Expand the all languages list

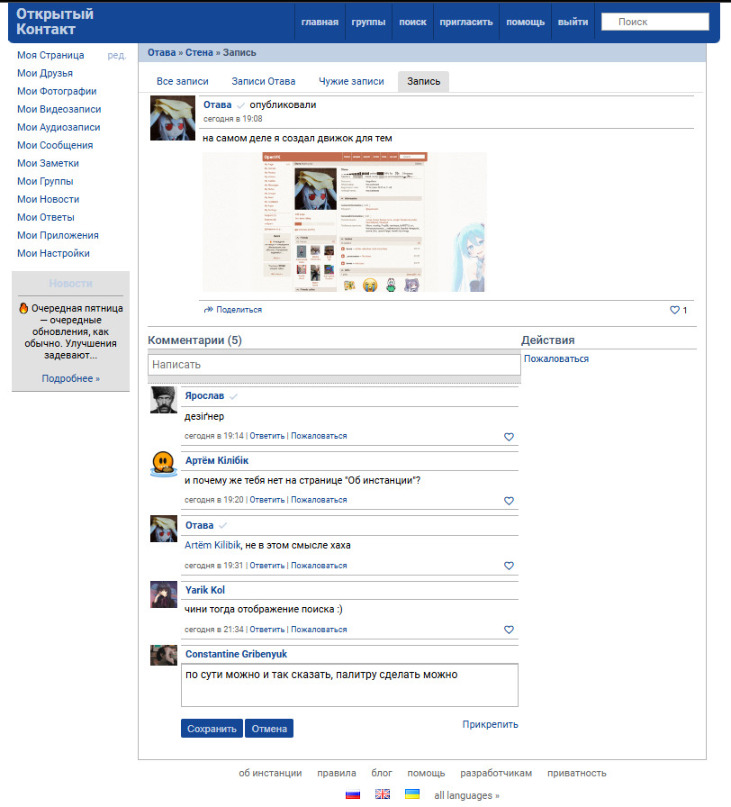(466, 795)
